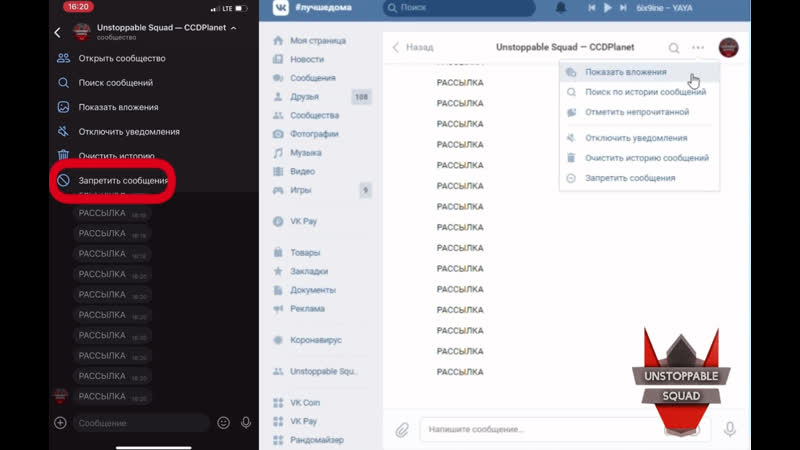Click the friends counter badge 108

click(x=361, y=96)
